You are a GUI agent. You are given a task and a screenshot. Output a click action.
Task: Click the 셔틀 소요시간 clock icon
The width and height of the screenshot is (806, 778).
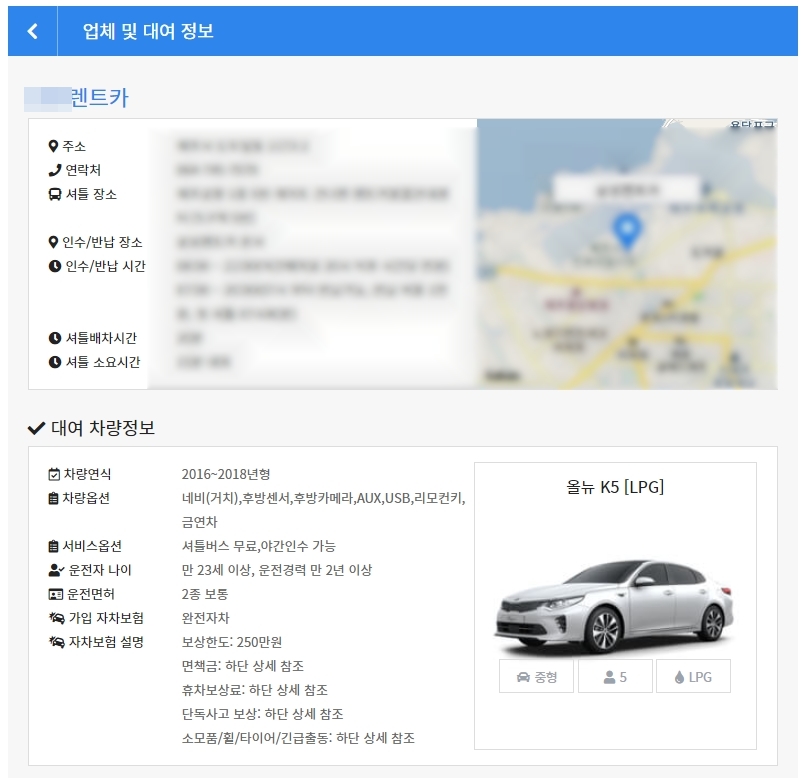click(54, 362)
